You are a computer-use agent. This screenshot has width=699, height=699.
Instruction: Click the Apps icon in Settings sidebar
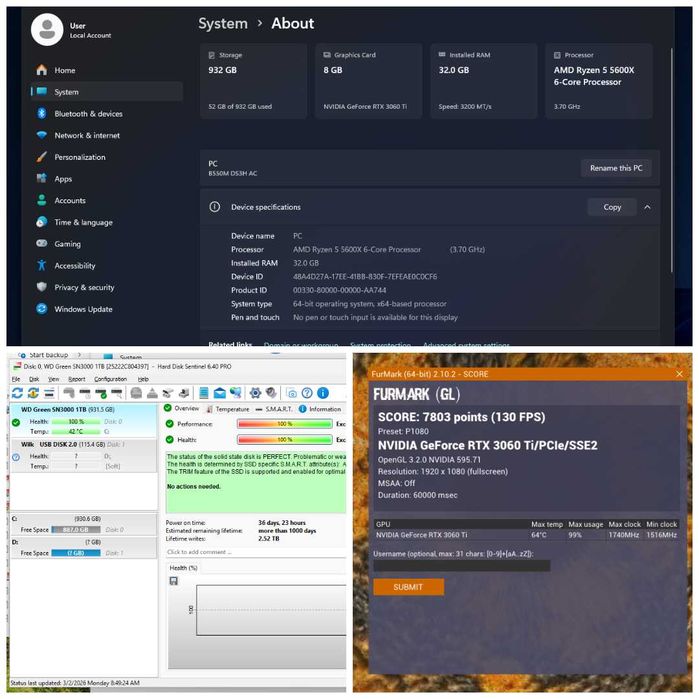[x=42, y=178]
